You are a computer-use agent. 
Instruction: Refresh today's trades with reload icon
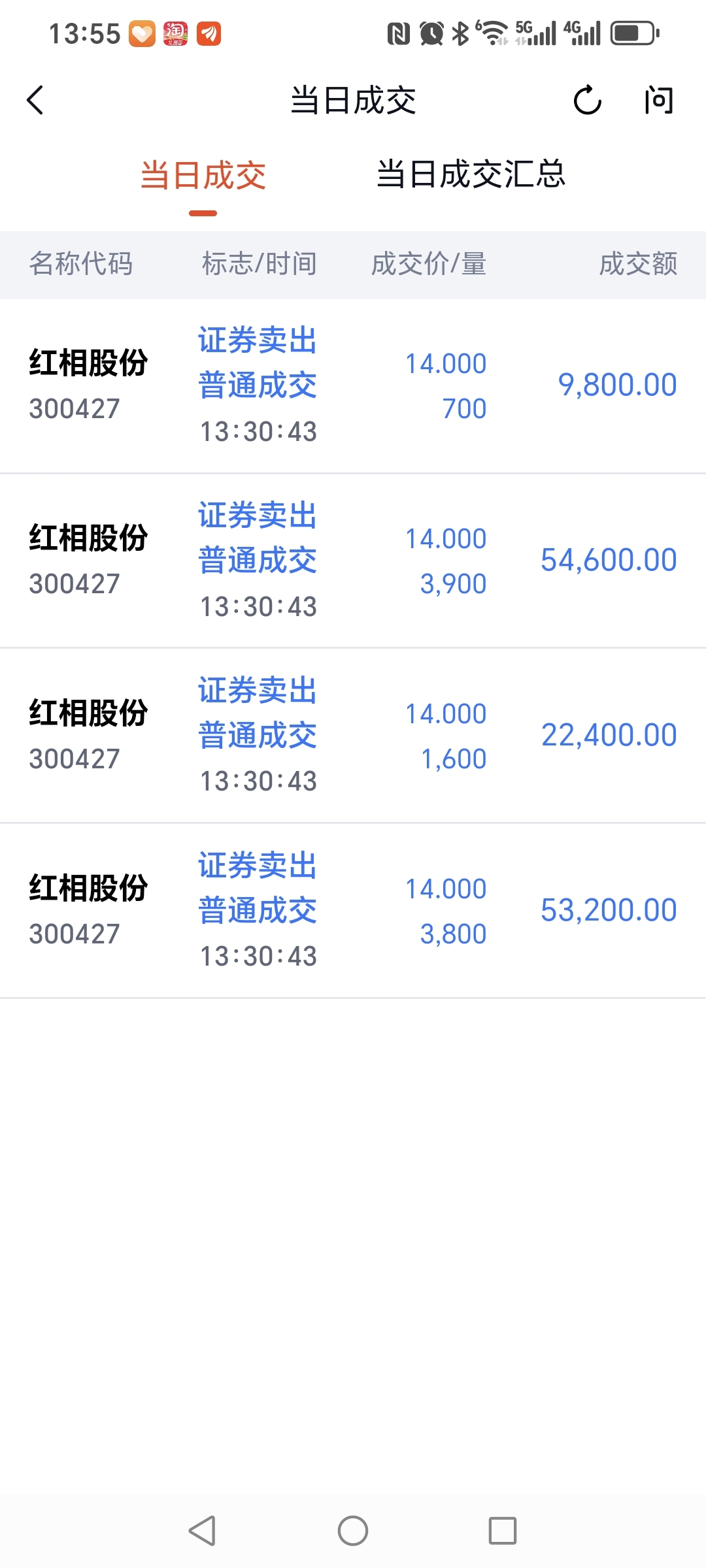coord(587,101)
